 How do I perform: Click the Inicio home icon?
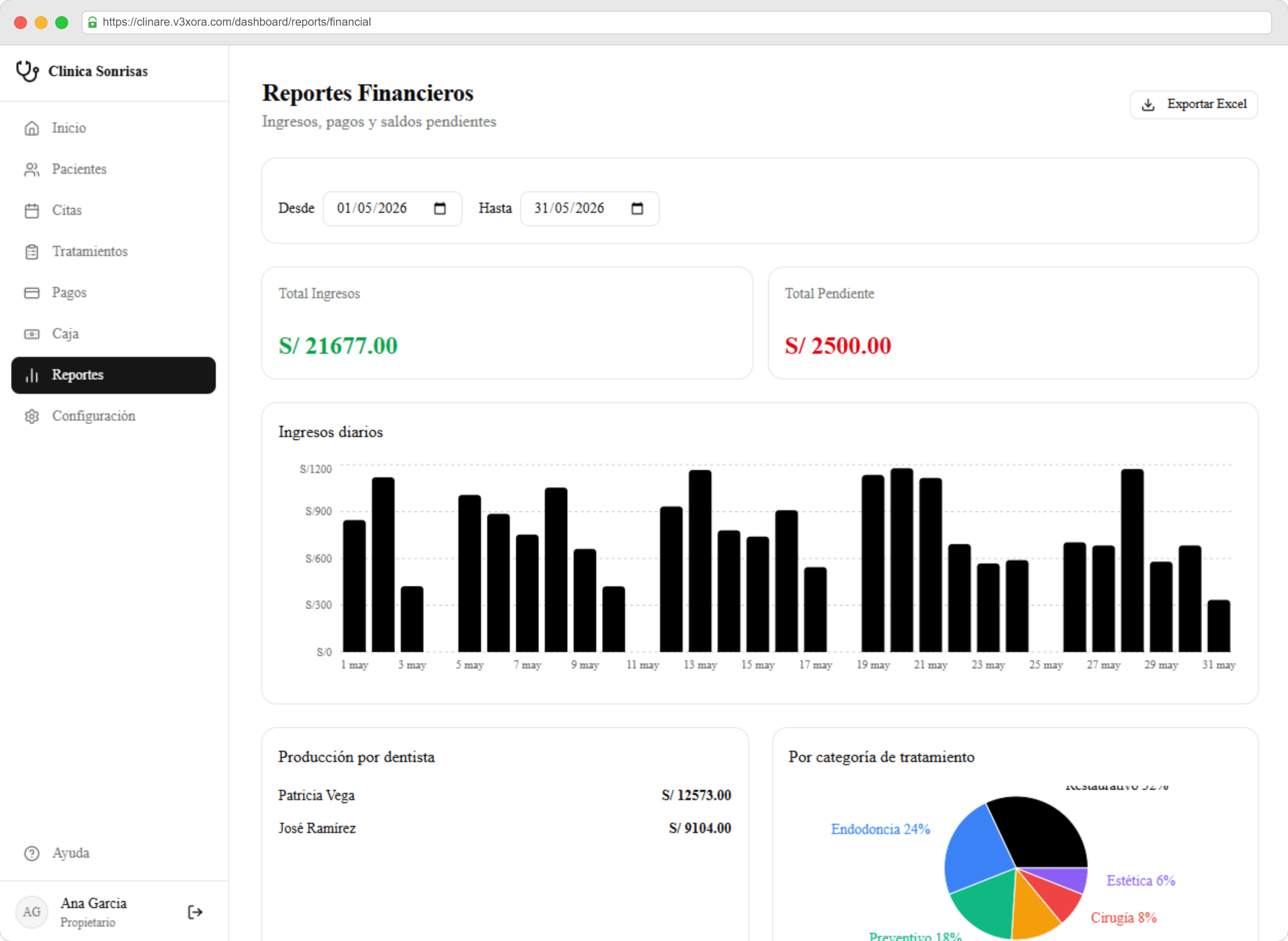click(x=32, y=128)
